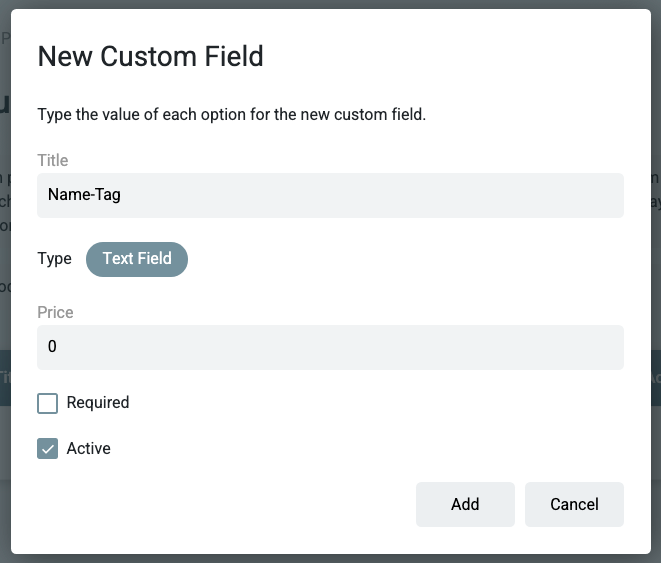Click the "Required" checkbox label text
This screenshot has height=563, width=661.
pyautogui.click(x=98, y=403)
